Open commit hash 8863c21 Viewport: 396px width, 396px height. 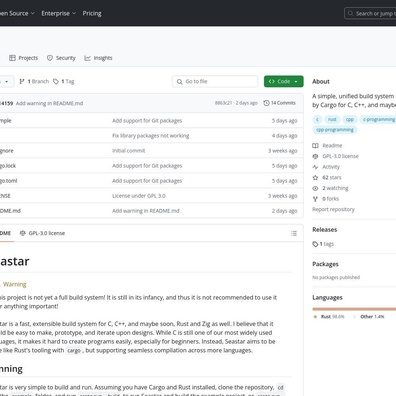223,103
